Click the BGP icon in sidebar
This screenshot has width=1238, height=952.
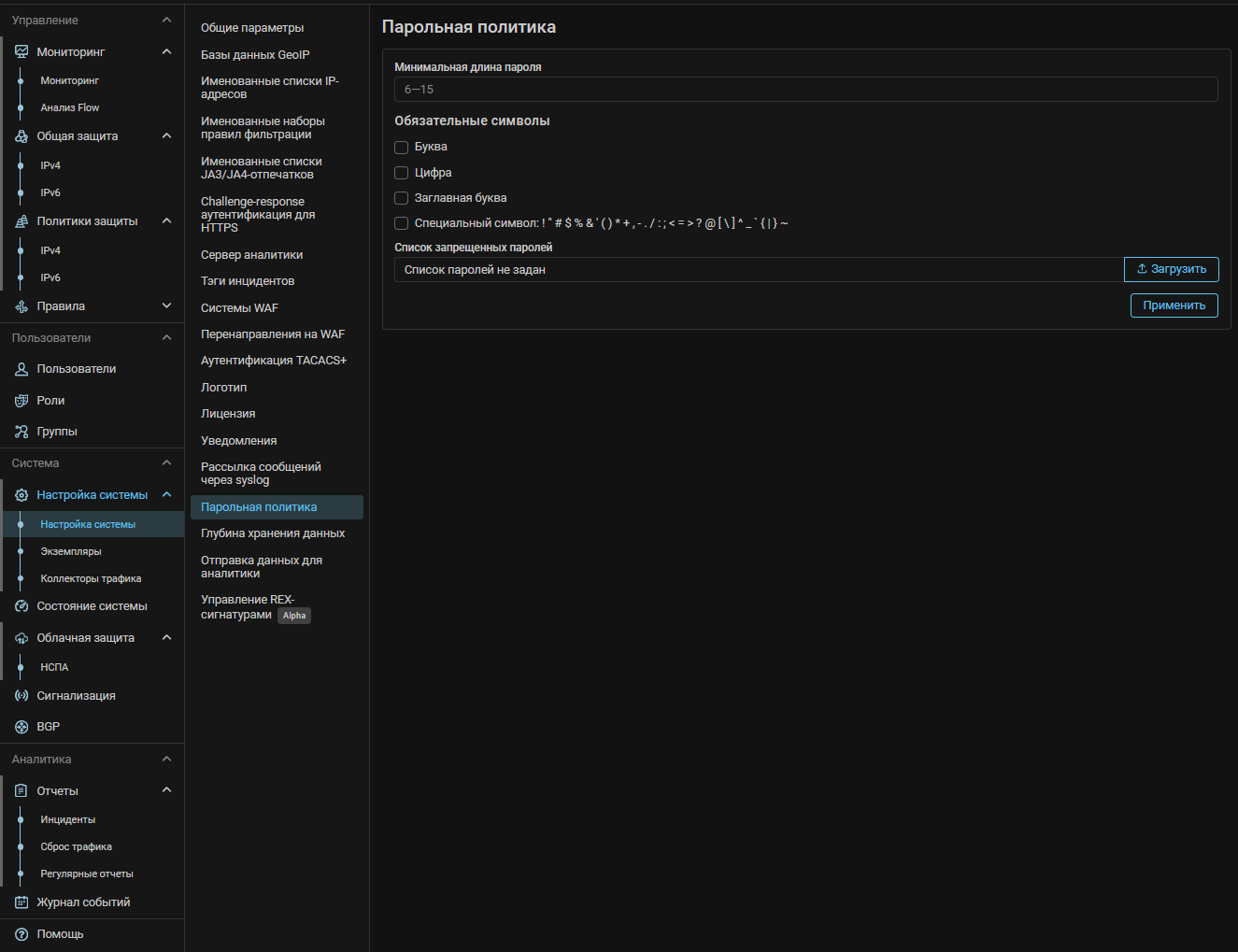click(x=21, y=727)
